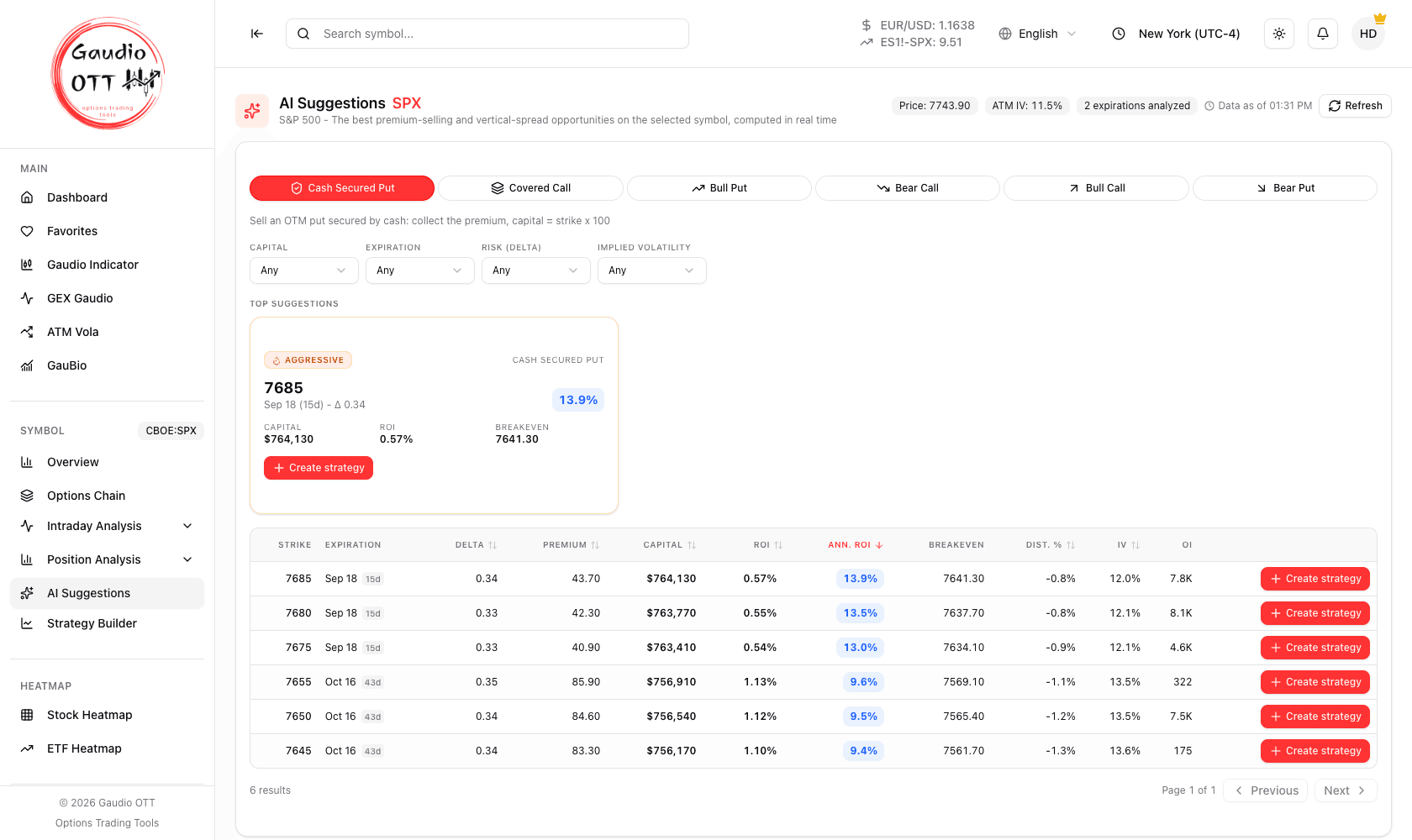Screen dimensions: 1412x840
Task: Open New York timezone selector
Action: click(1176, 34)
